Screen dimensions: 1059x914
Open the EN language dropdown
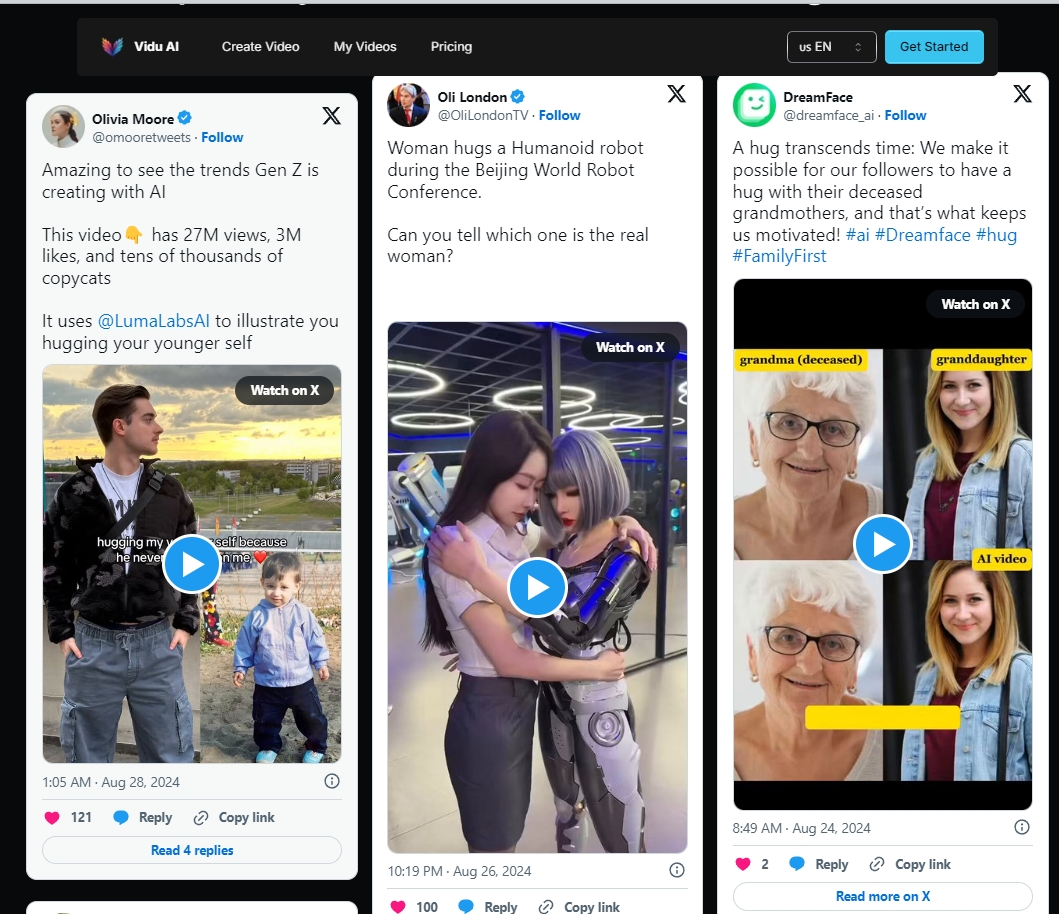(x=831, y=47)
